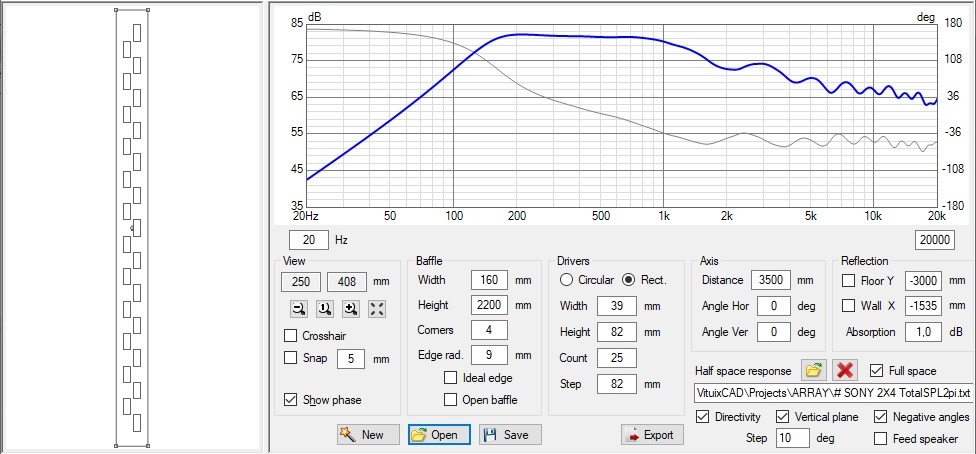This screenshot has width=976, height=454.
Task: Click the baffle top-left corner handle
Action: tap(116, 10)
